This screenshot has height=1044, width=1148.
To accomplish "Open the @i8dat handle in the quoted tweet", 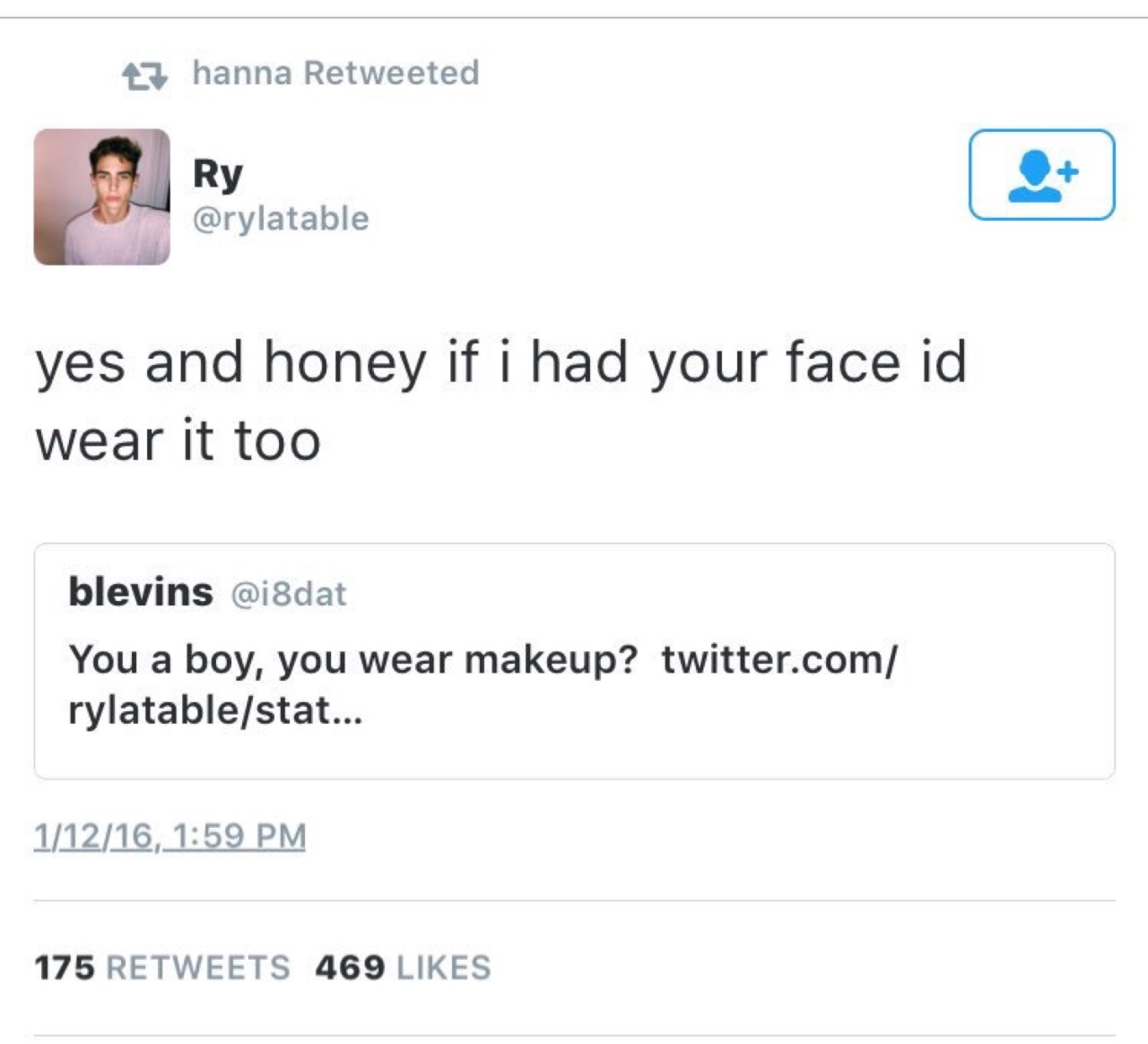I will tap(289, 594).
